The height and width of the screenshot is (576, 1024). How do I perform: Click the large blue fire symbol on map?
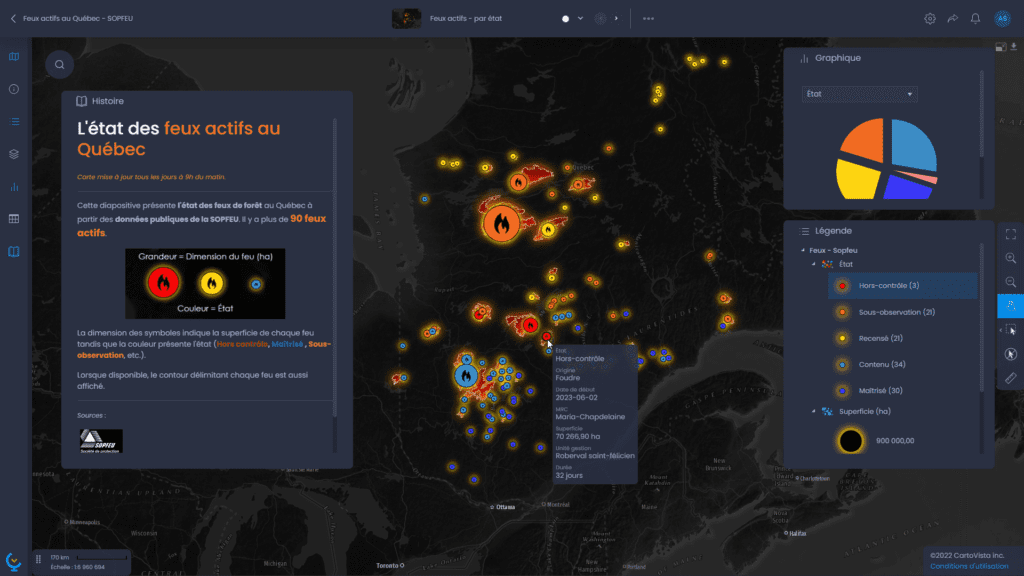466,376
